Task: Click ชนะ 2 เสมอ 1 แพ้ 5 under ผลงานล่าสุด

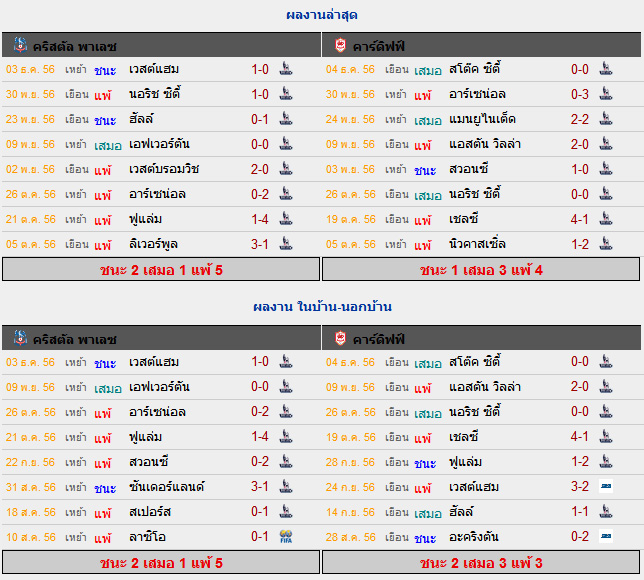Action: (161, 269)
